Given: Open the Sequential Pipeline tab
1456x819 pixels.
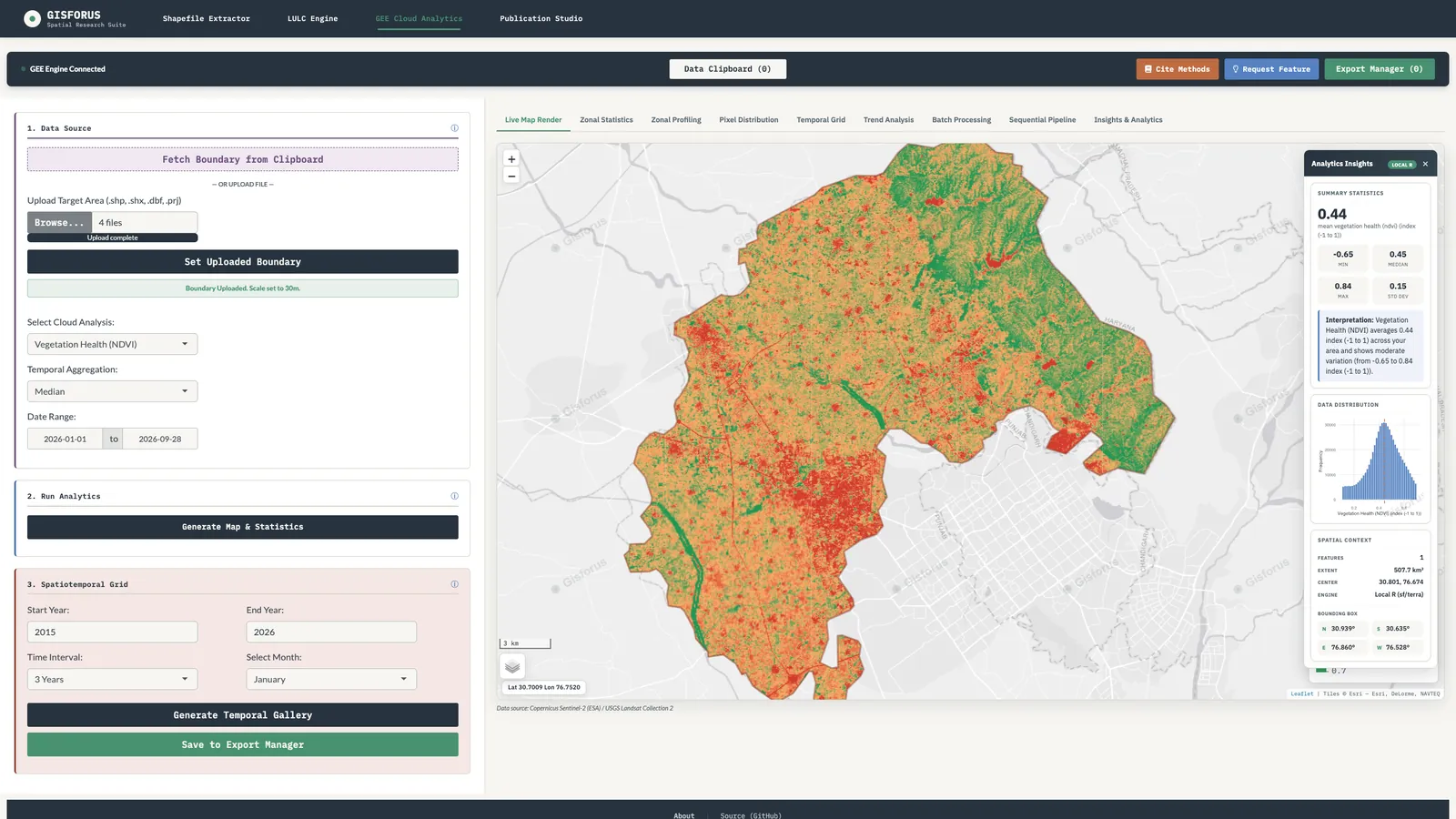Looking at the screenshot, I should point(1042,120).
